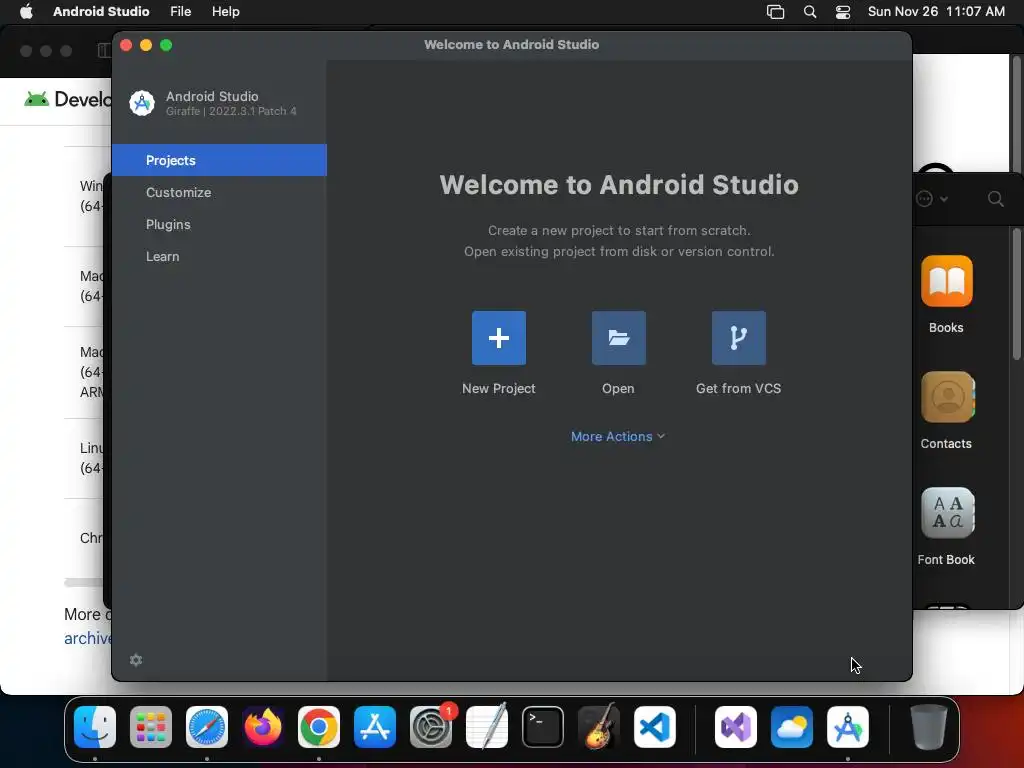Open Finder from the Dock
Image resolution: width=1024 pixels, height=768 pixels.
click(95, 726)
